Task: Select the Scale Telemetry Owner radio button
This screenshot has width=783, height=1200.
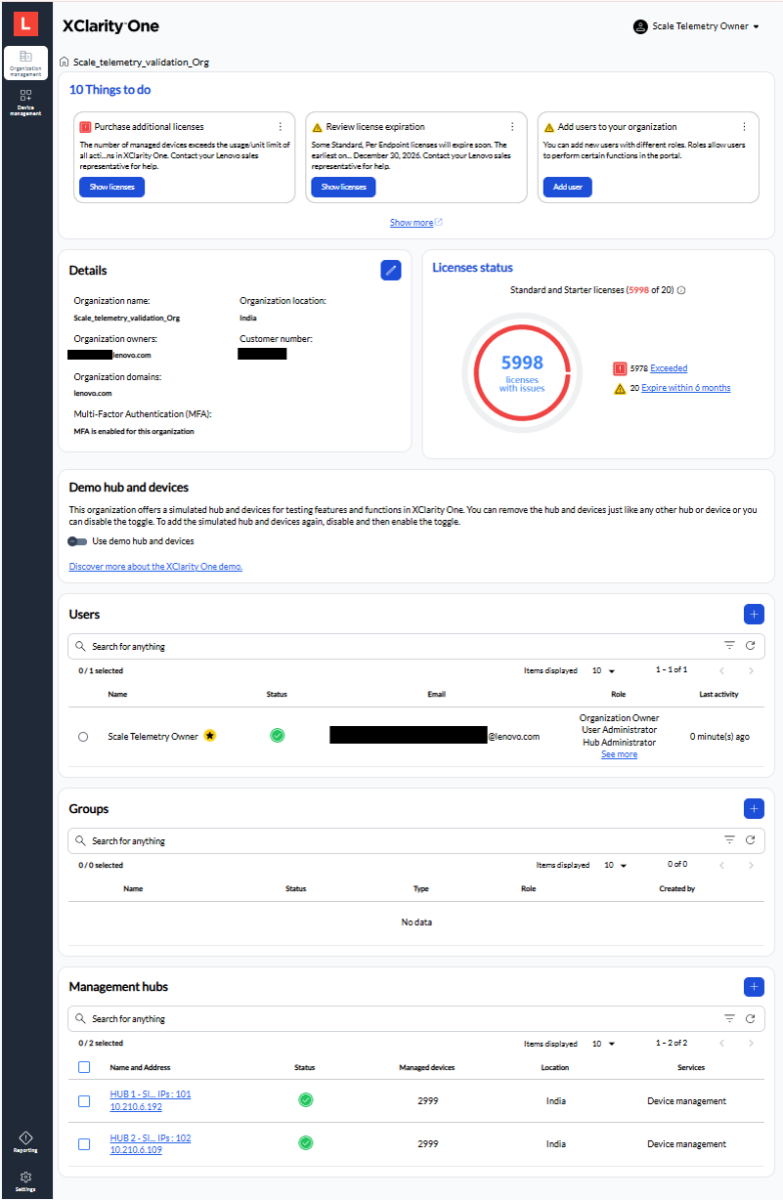Action: pos(83,737)
